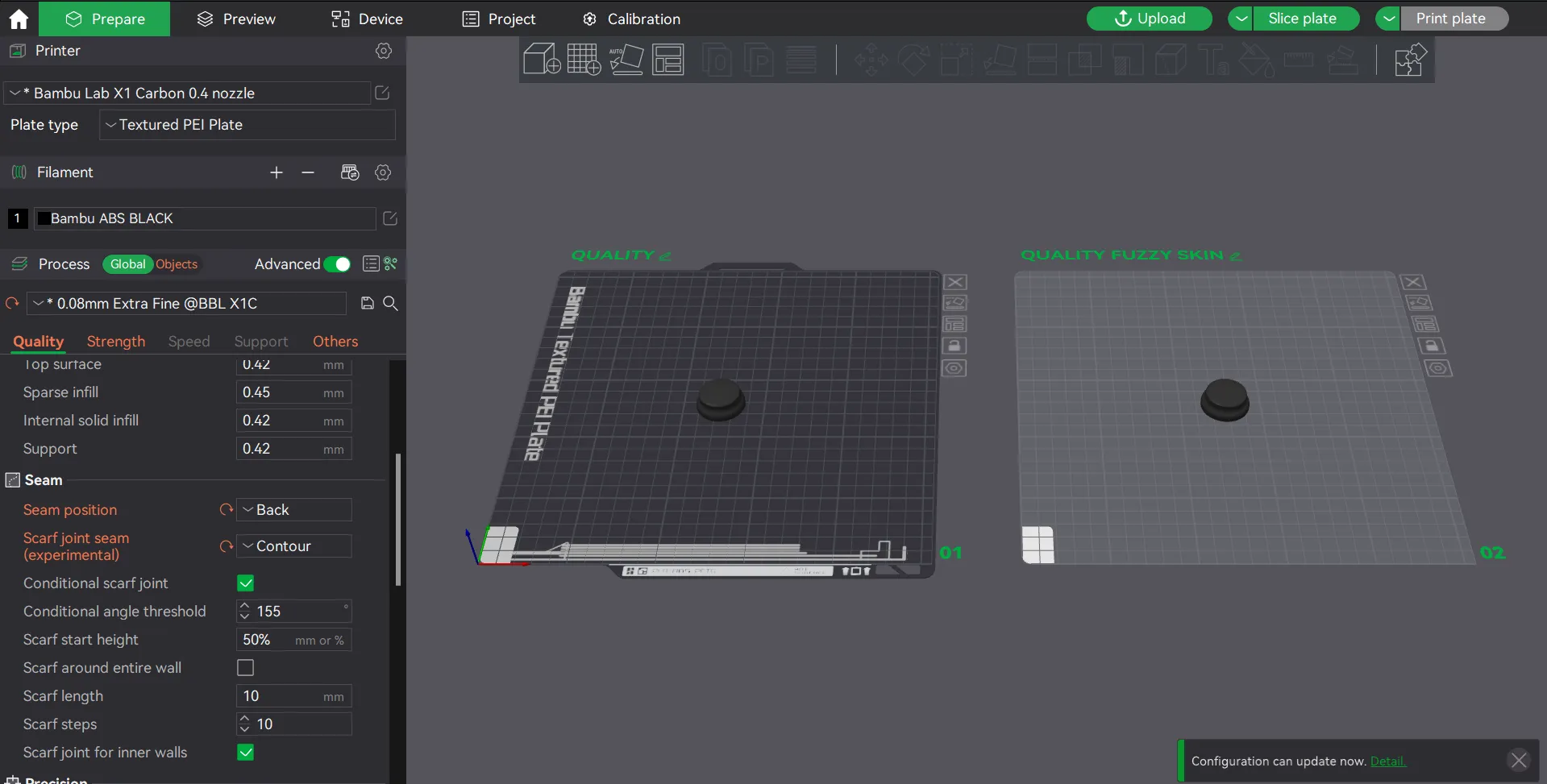Run Auto orient from the toolbar
The height and width of the screenshot is (784, 1547).
pos(626,59)
